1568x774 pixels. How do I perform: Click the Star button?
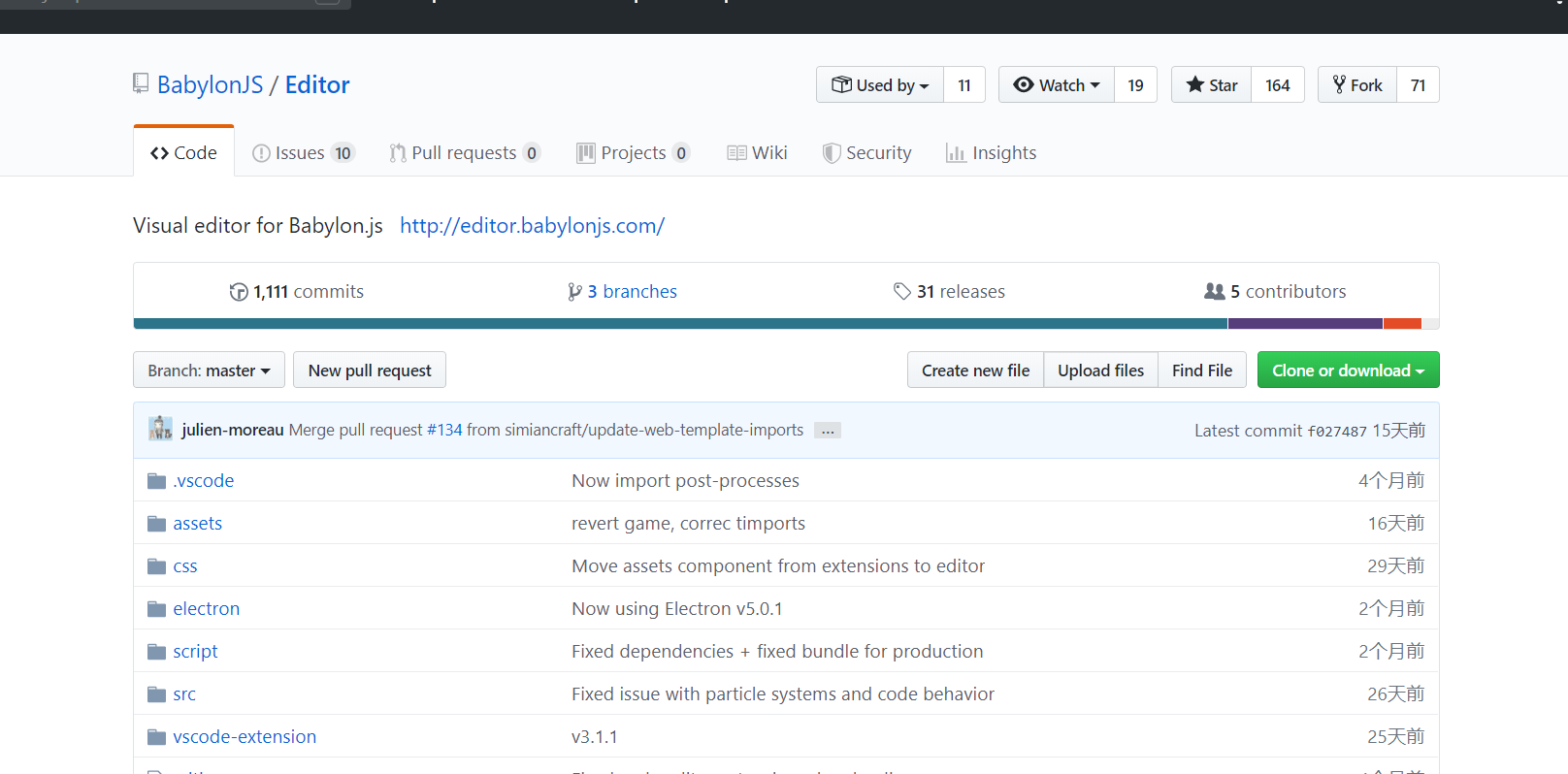point(1212,85)
